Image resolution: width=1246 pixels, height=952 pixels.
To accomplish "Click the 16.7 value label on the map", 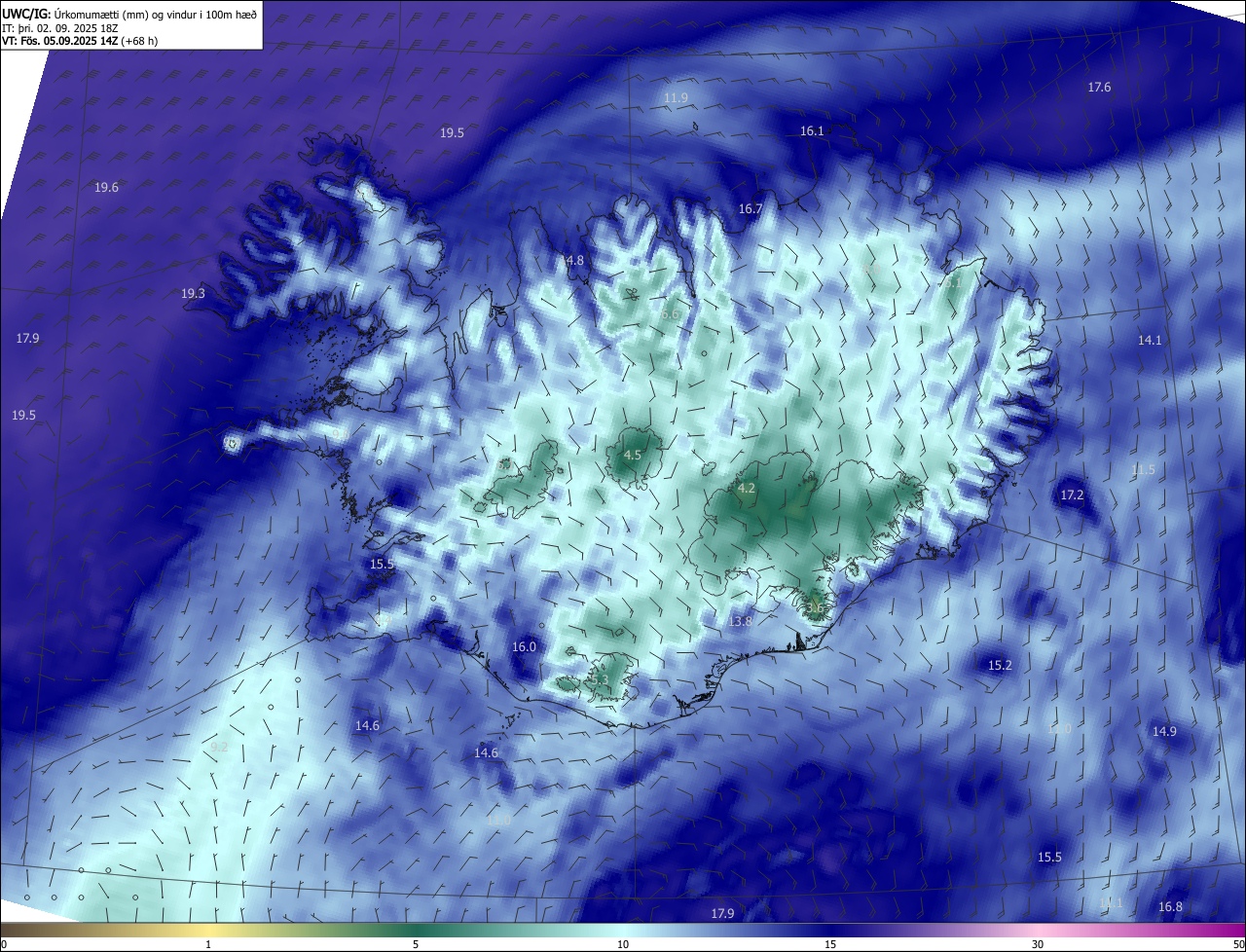I will point(750,209).
